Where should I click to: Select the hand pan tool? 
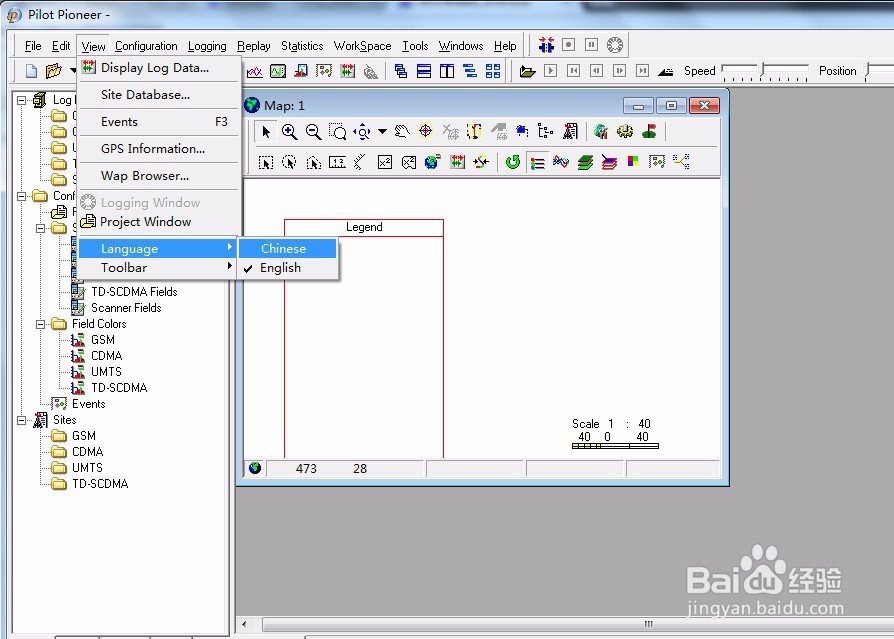click(x=402, y=132)
